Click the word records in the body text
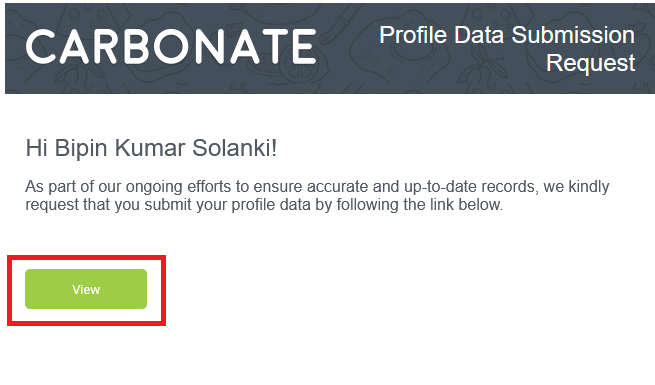This screenshot has width=655, height=385. 510,186
